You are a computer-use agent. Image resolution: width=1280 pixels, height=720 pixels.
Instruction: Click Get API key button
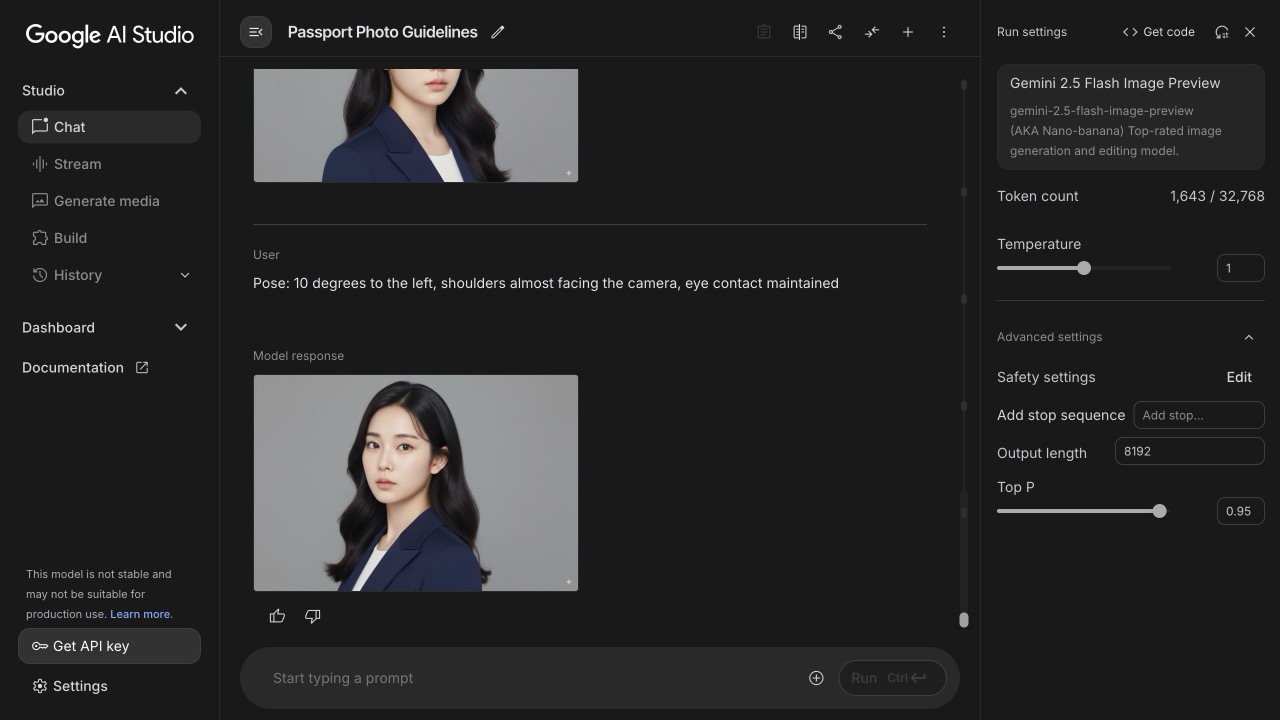[109, 646]
